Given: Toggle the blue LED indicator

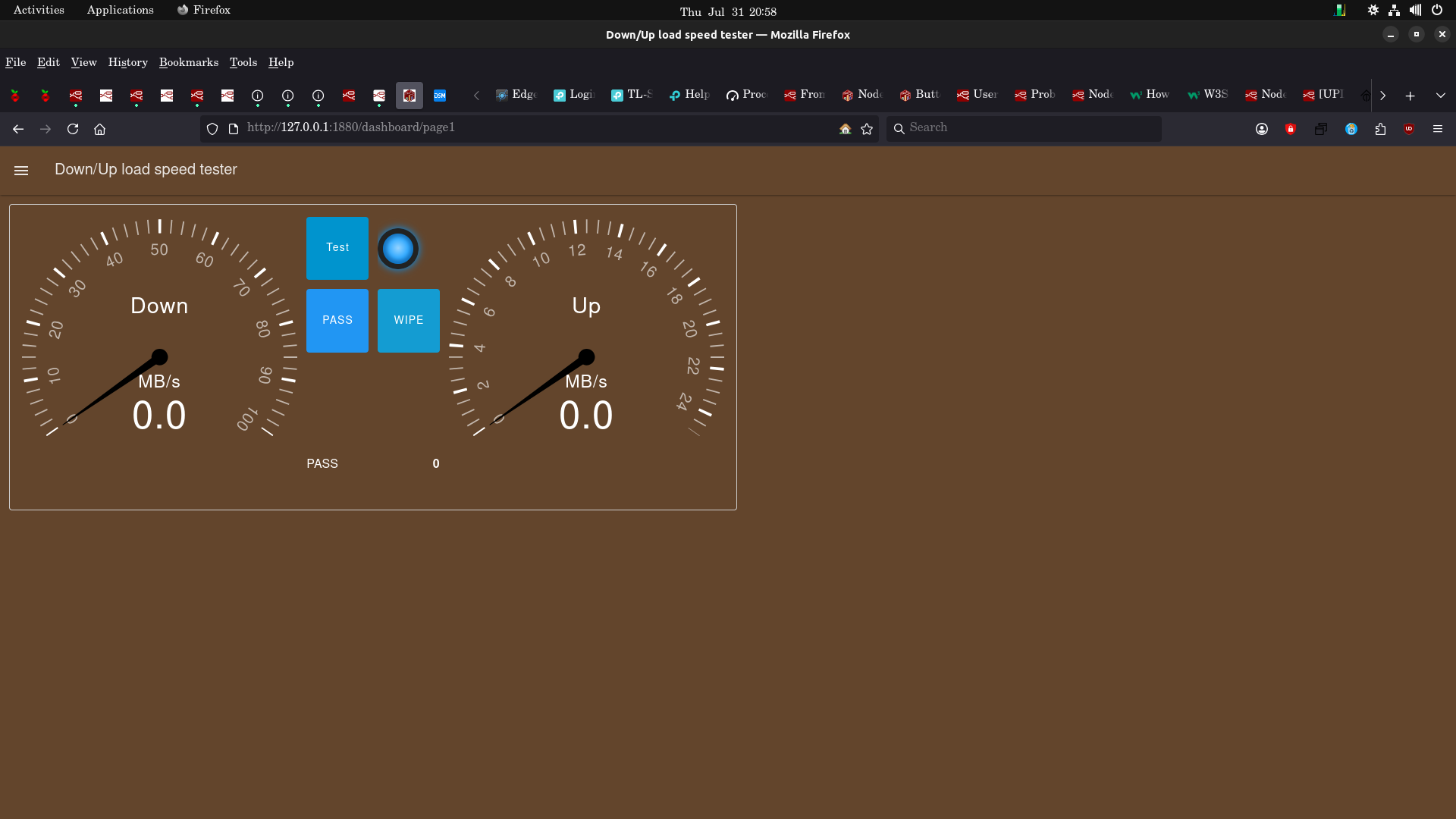Looking at the screenshot, I should pyautogui.click(x=398, y=248).
